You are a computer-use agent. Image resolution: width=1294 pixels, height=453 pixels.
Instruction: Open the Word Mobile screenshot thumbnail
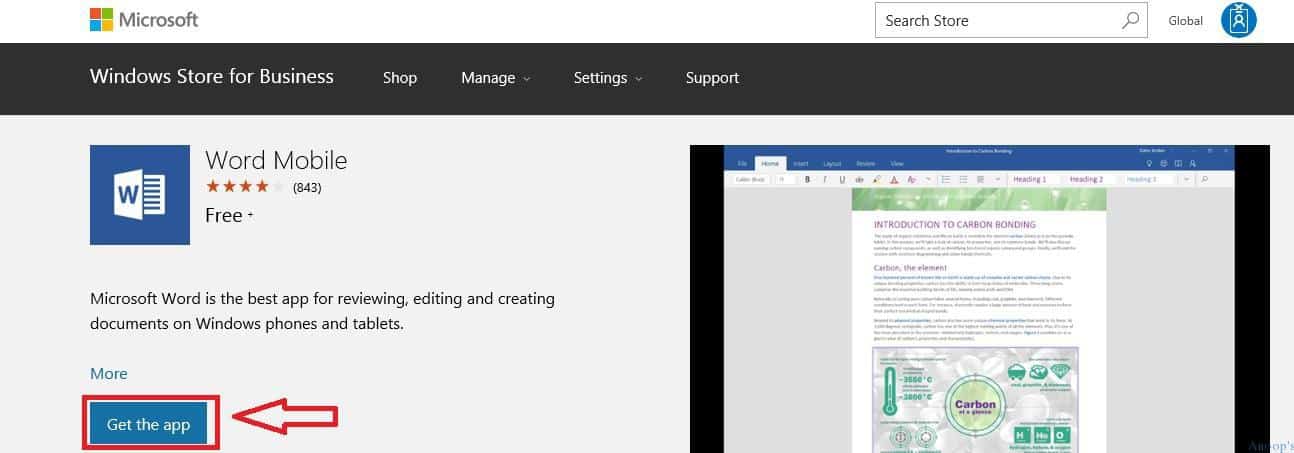[980, 299]
